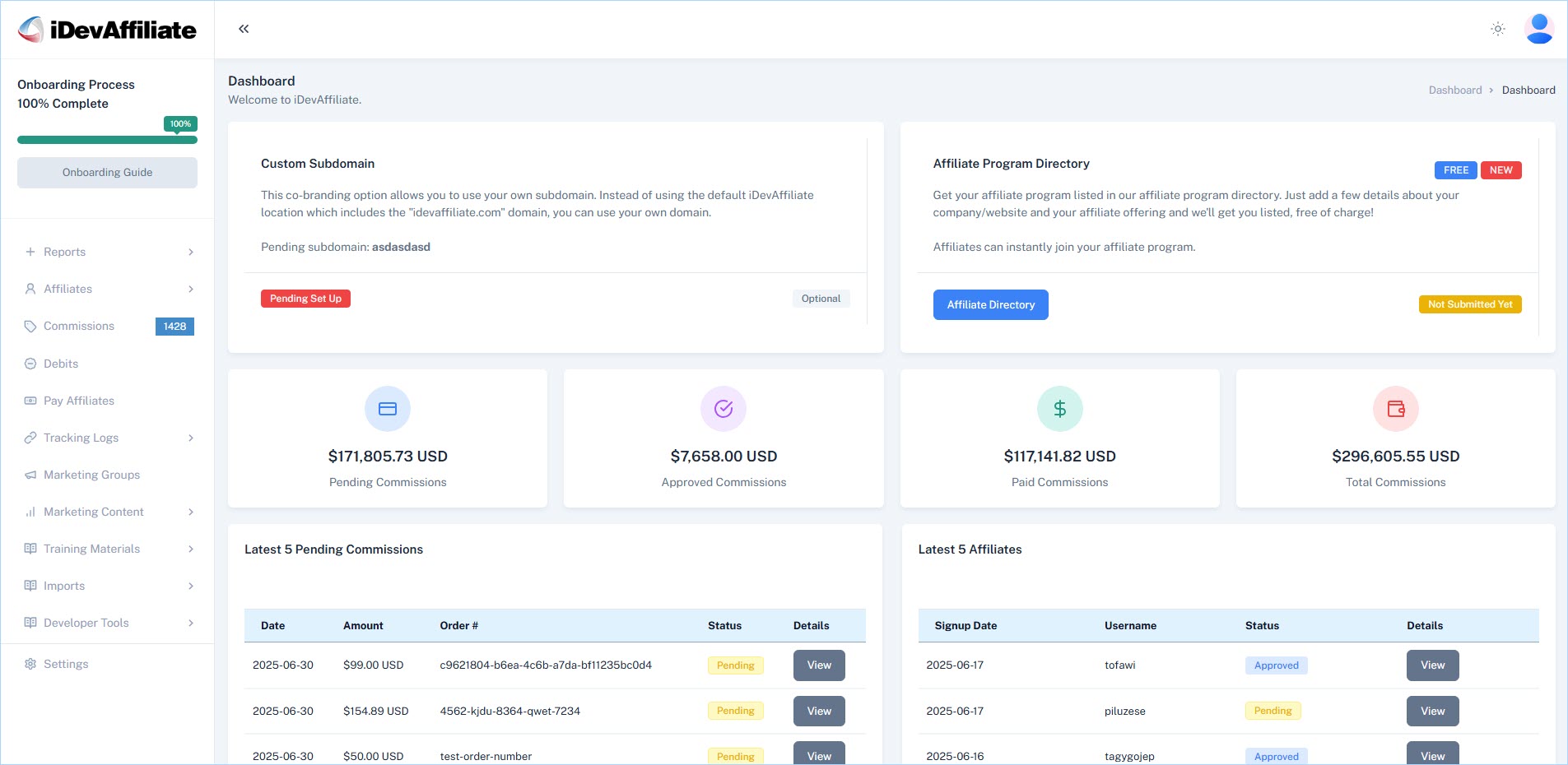The image size is (1568, 765).
Task: Click the 100% progress tooltip badge
Action: (x=180, y=124)
